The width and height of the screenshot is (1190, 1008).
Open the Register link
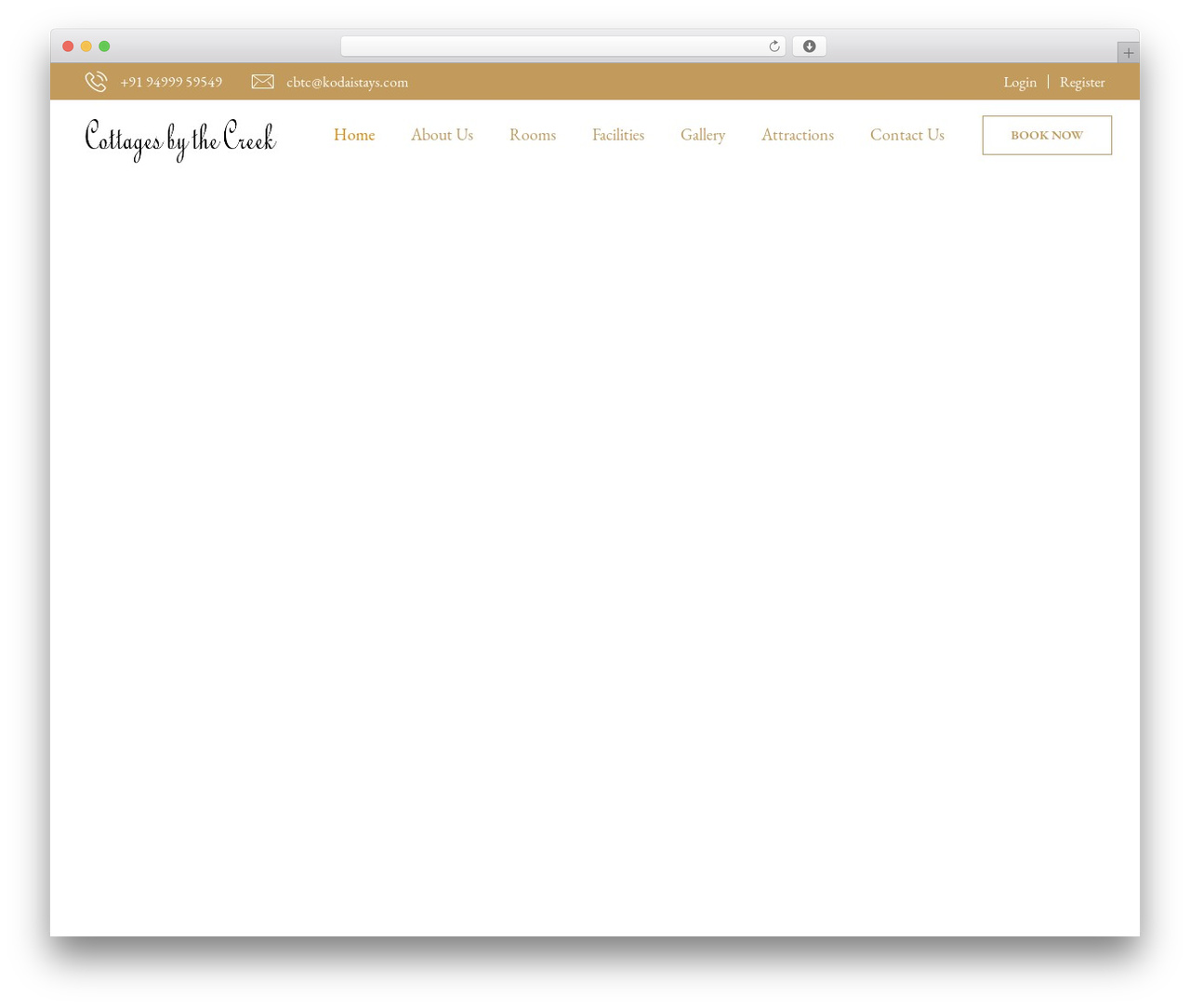click(x=1082, y=82)
